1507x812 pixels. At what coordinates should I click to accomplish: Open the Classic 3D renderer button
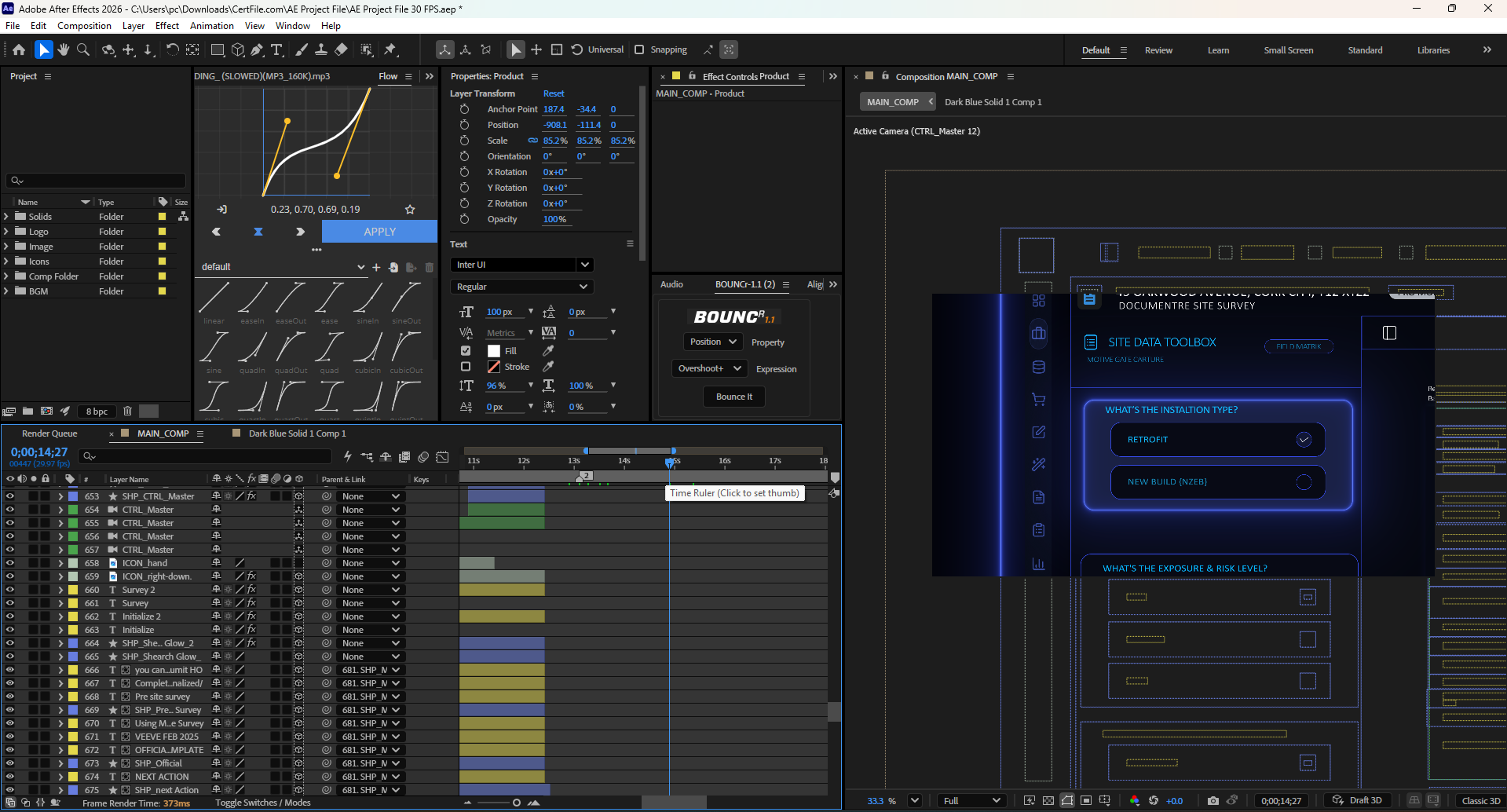click(1480, 800)
